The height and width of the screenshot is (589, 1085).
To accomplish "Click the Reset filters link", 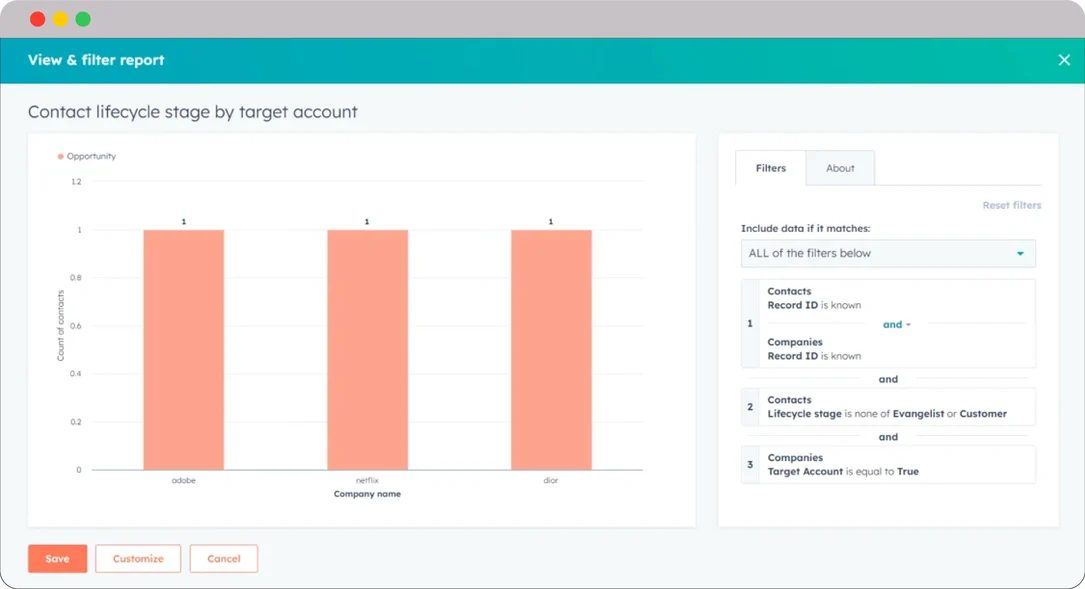I will [1011, 205].
